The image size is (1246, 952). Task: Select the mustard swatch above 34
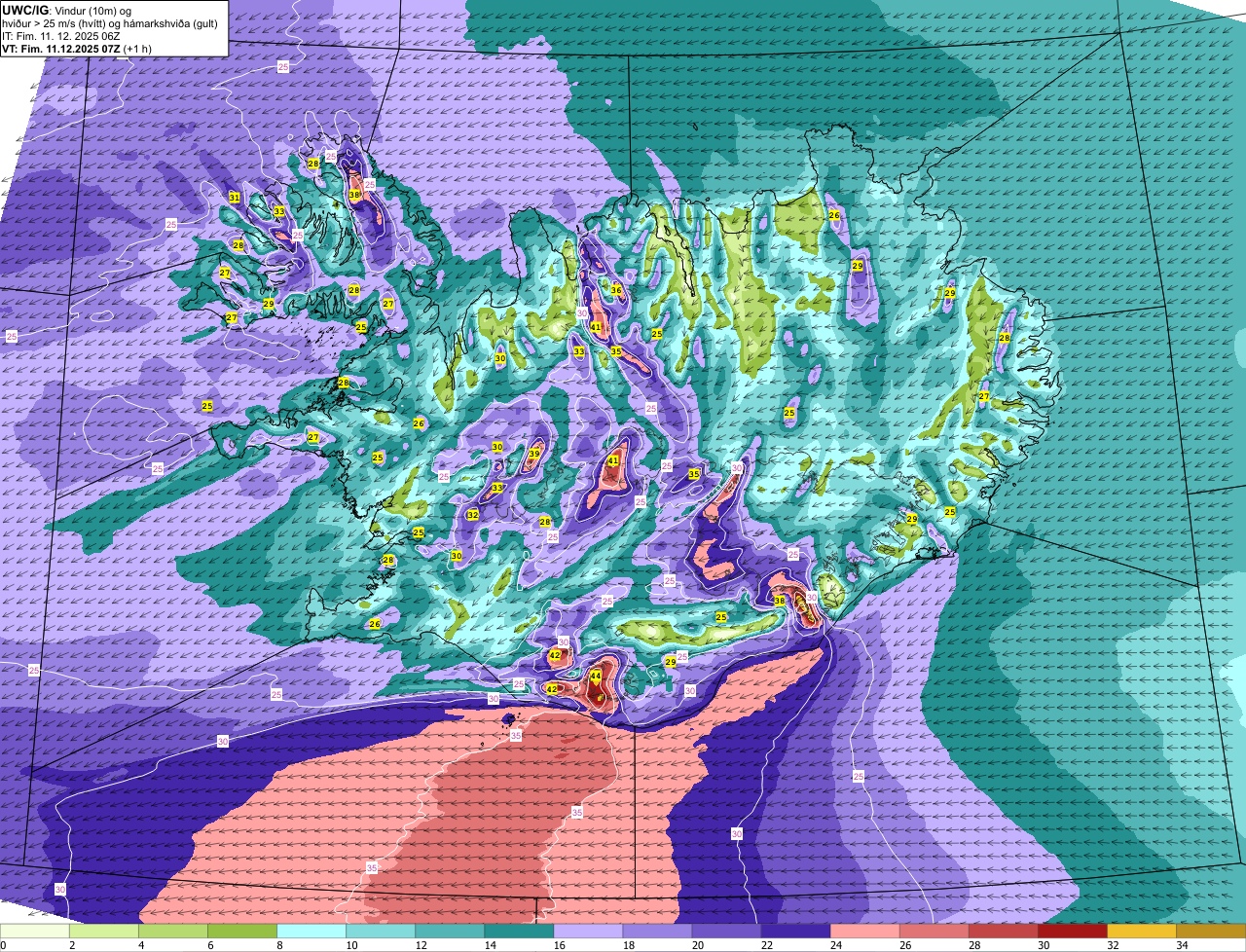click(x=1210, y=931)
